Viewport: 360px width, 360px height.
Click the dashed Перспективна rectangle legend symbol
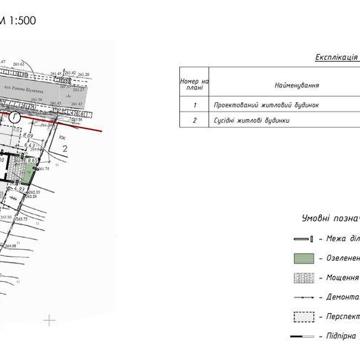[x=304, y=316]
